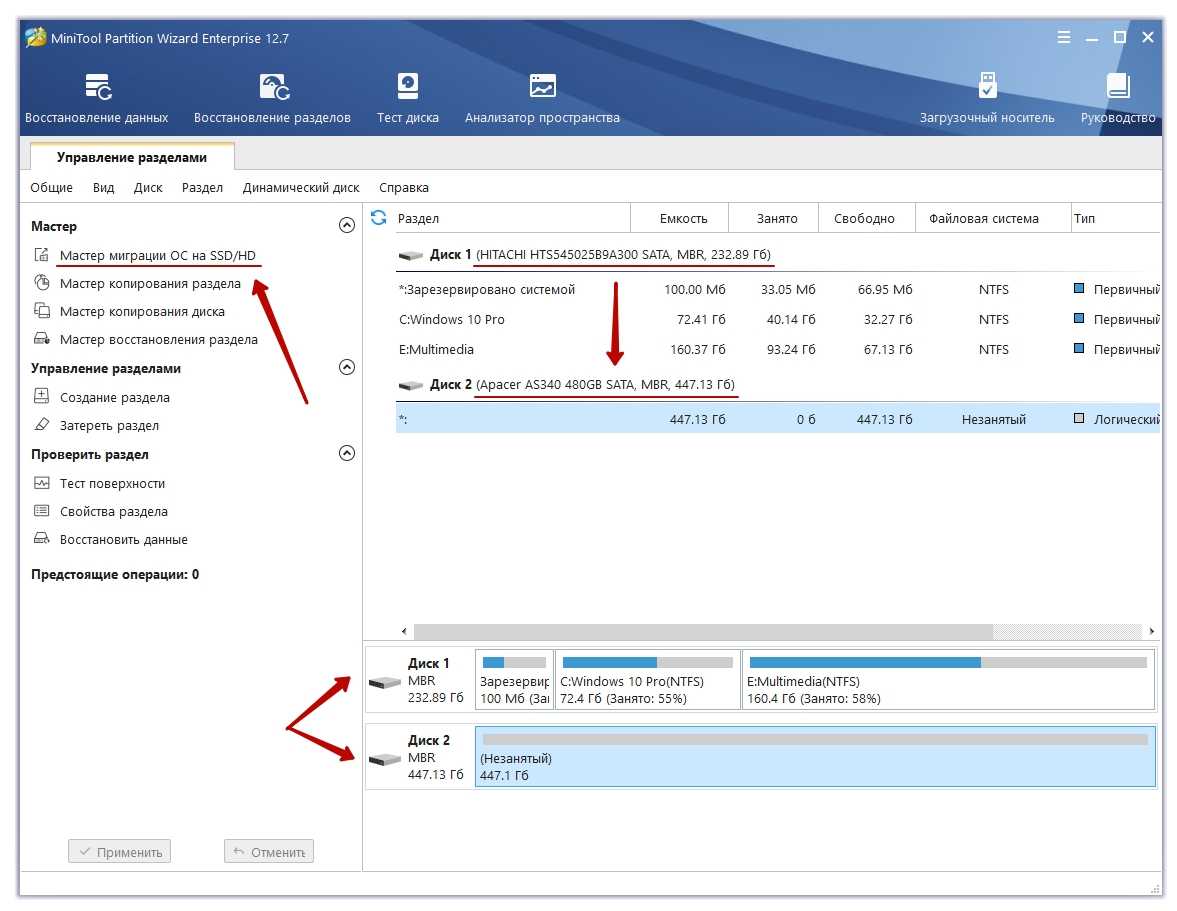Open the Вид menu
This screenshot has height=911, width=1177.
coord(104,188)
